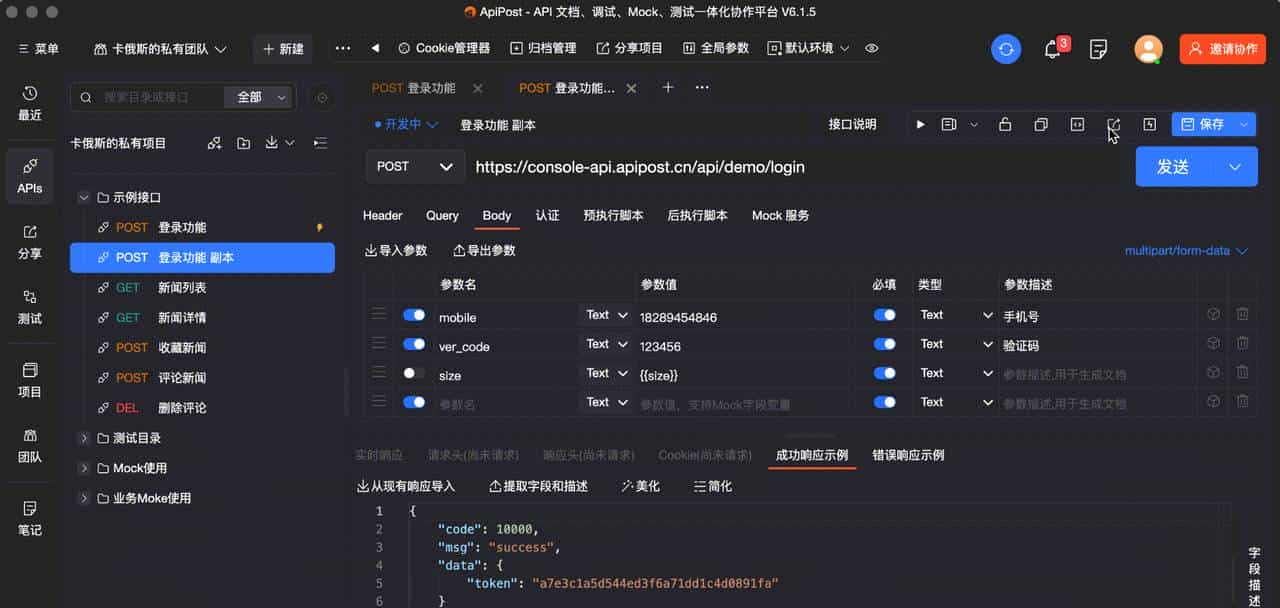
Task: Disable 必填 for the ver_code parameter
Action: (883, 343)
